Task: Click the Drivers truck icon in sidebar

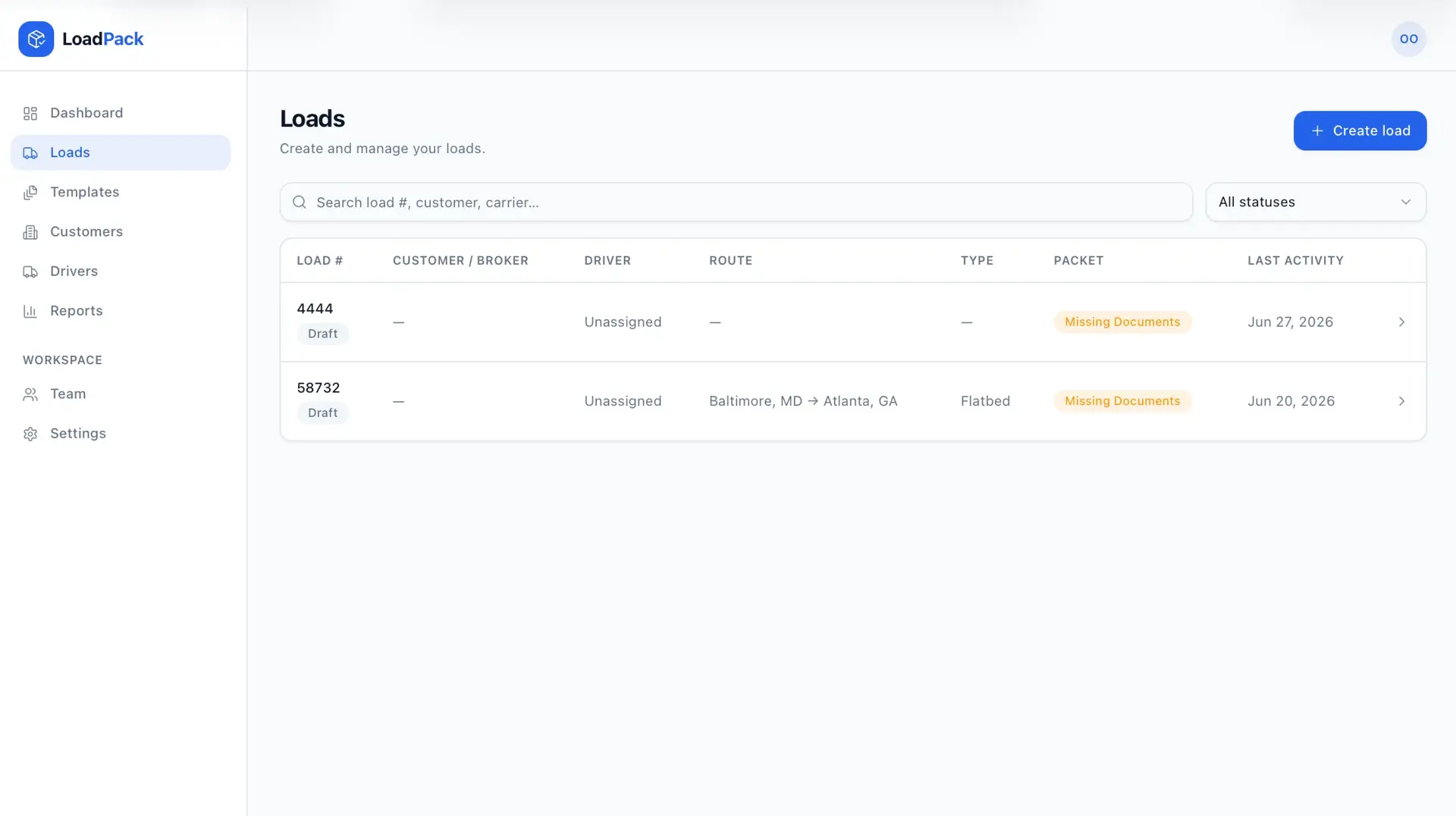Action: click(30, 271)
